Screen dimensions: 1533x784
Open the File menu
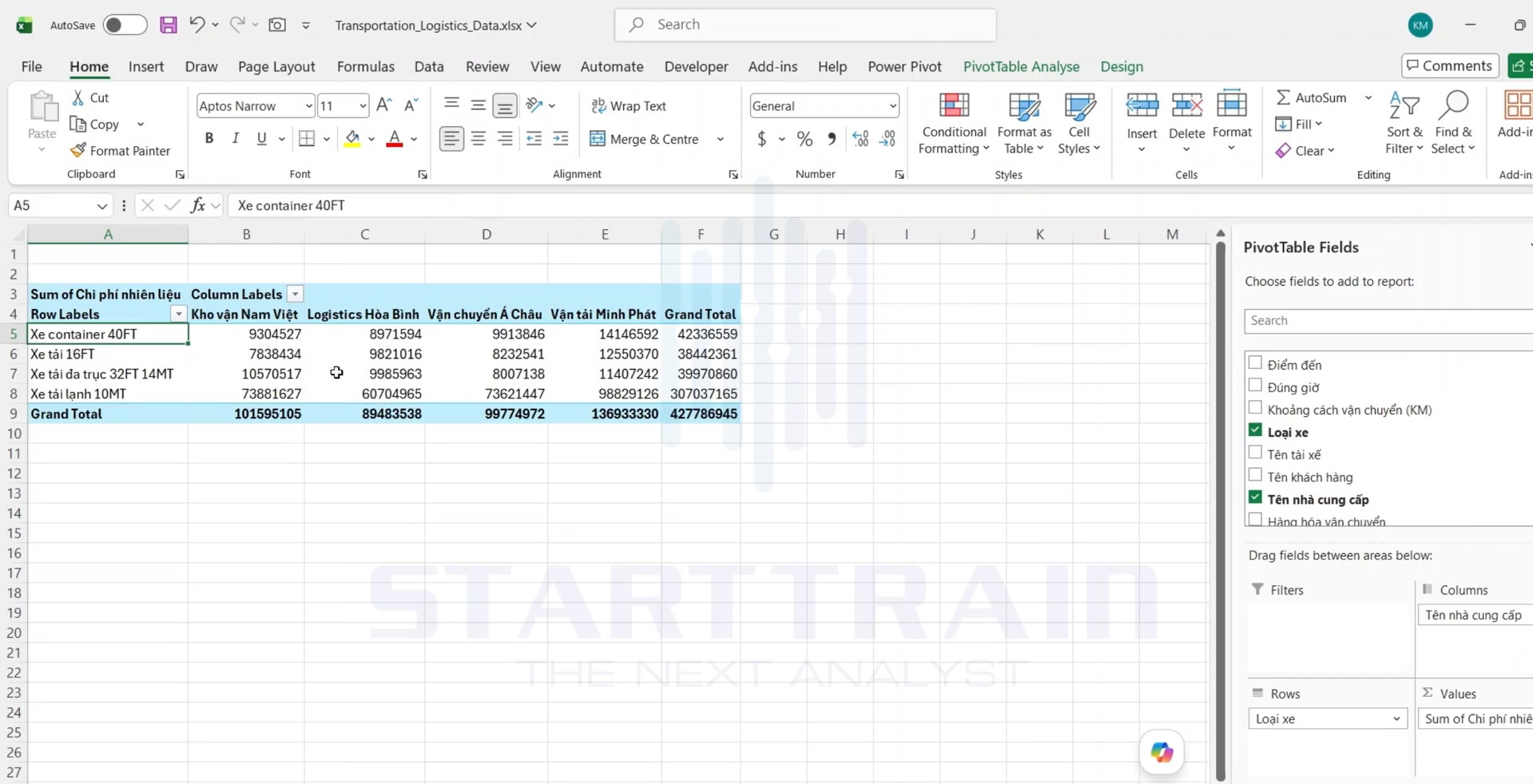click(32, 66)
